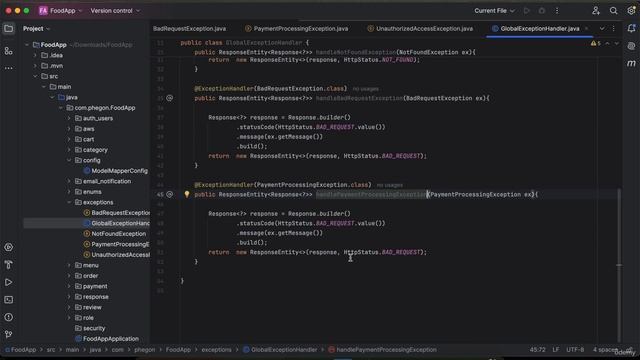Click the LF line separator indicator
The width and height of the screenshot is (640, 360).
(x=556, y=350)
